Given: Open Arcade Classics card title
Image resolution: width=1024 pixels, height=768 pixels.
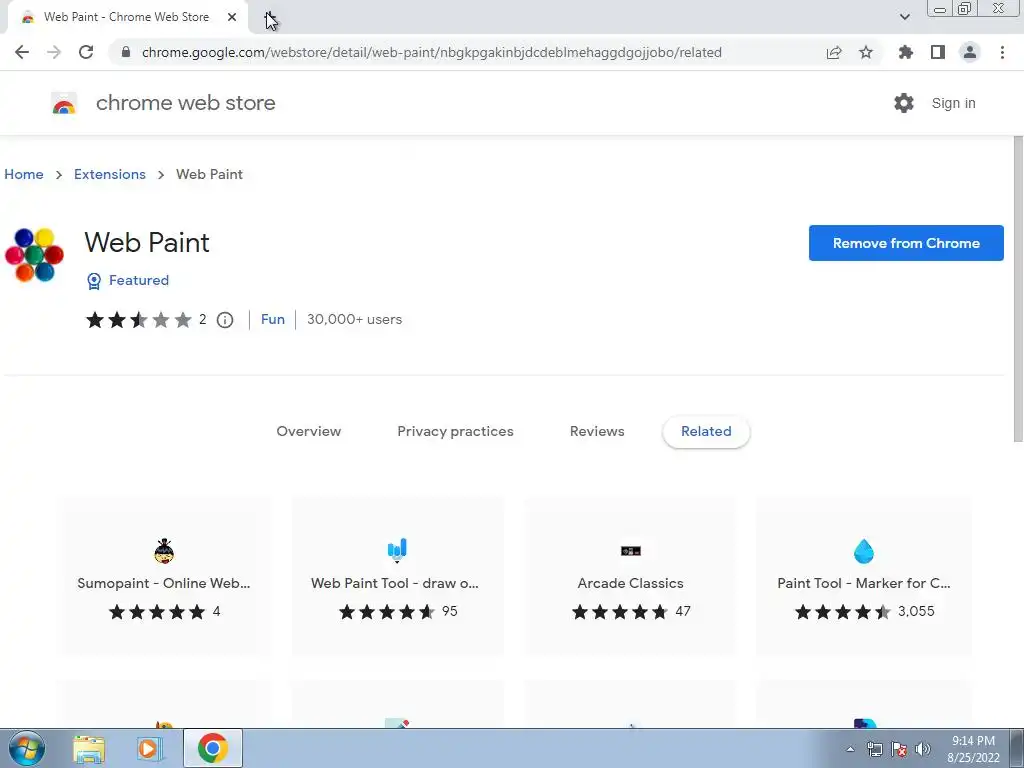Looking at the screenshot, I should point(630,583).
